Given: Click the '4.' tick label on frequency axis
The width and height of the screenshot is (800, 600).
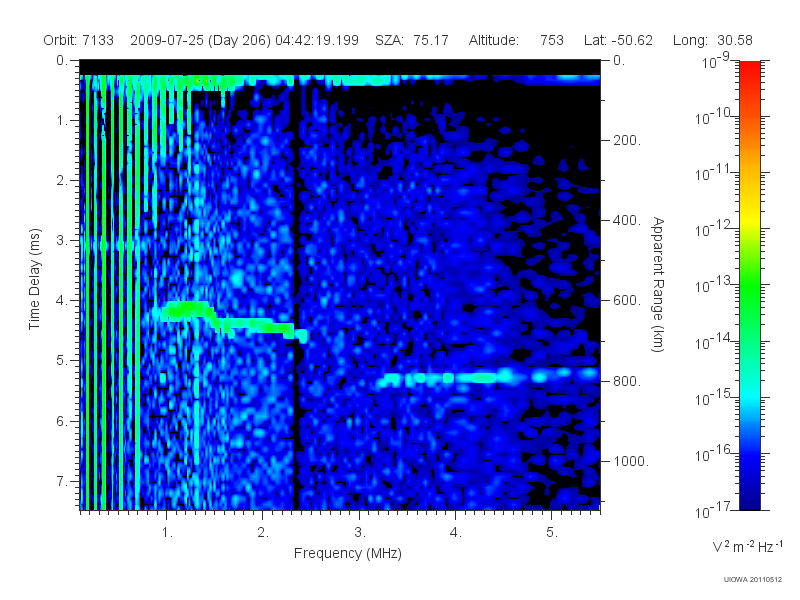Looking at the screenshot, I should (456, 533).
